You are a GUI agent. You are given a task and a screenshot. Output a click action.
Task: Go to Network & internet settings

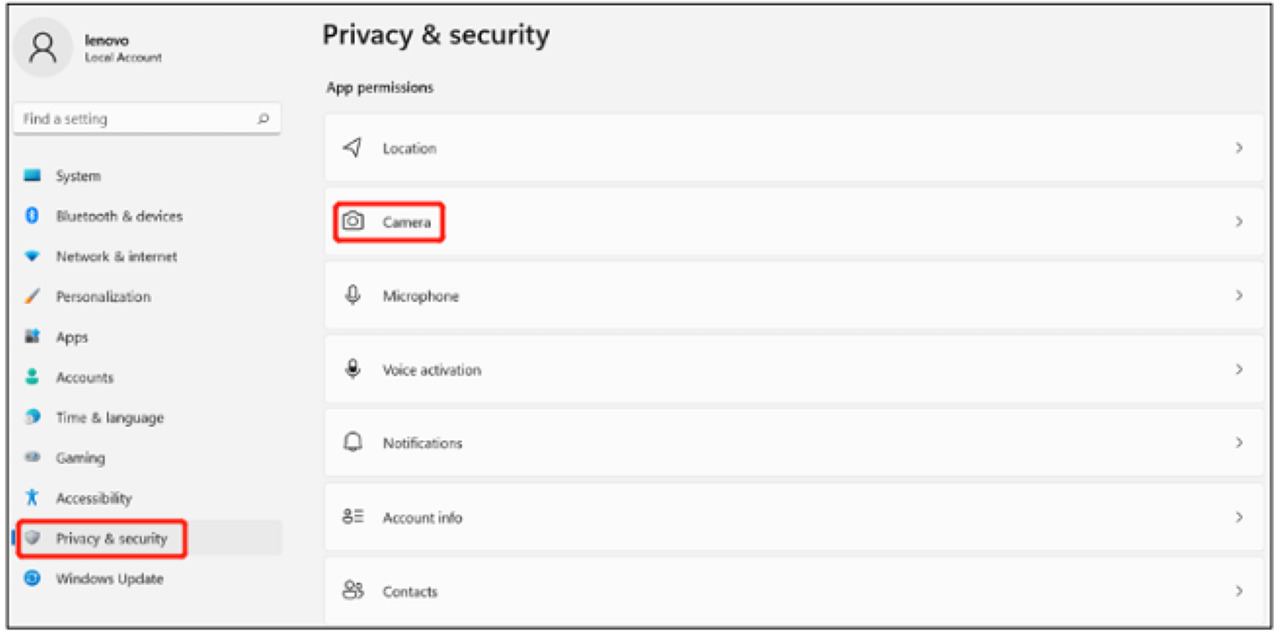(x=116, y=257)
